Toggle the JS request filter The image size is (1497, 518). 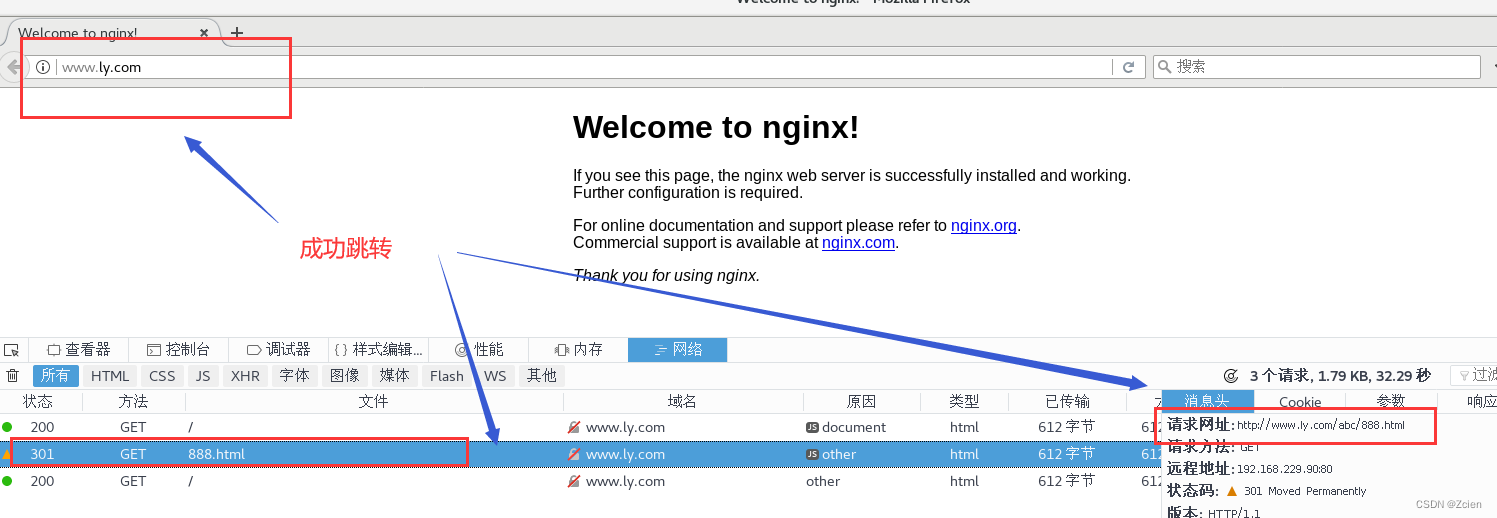(x=203, y=376)
